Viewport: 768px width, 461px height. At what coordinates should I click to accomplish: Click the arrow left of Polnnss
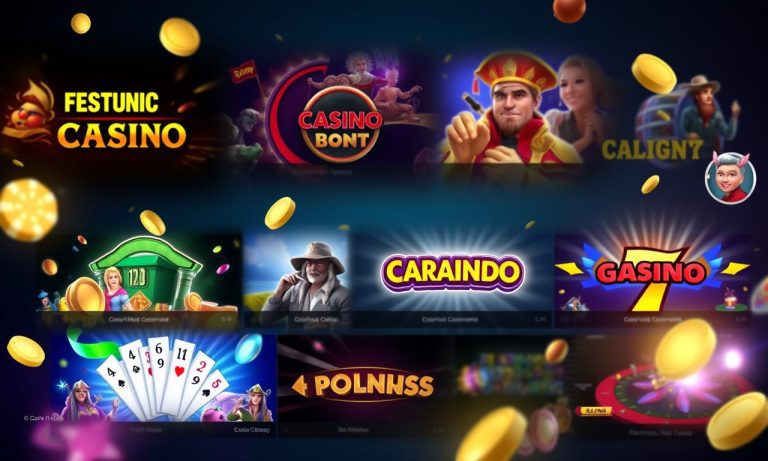coord(300,386)
